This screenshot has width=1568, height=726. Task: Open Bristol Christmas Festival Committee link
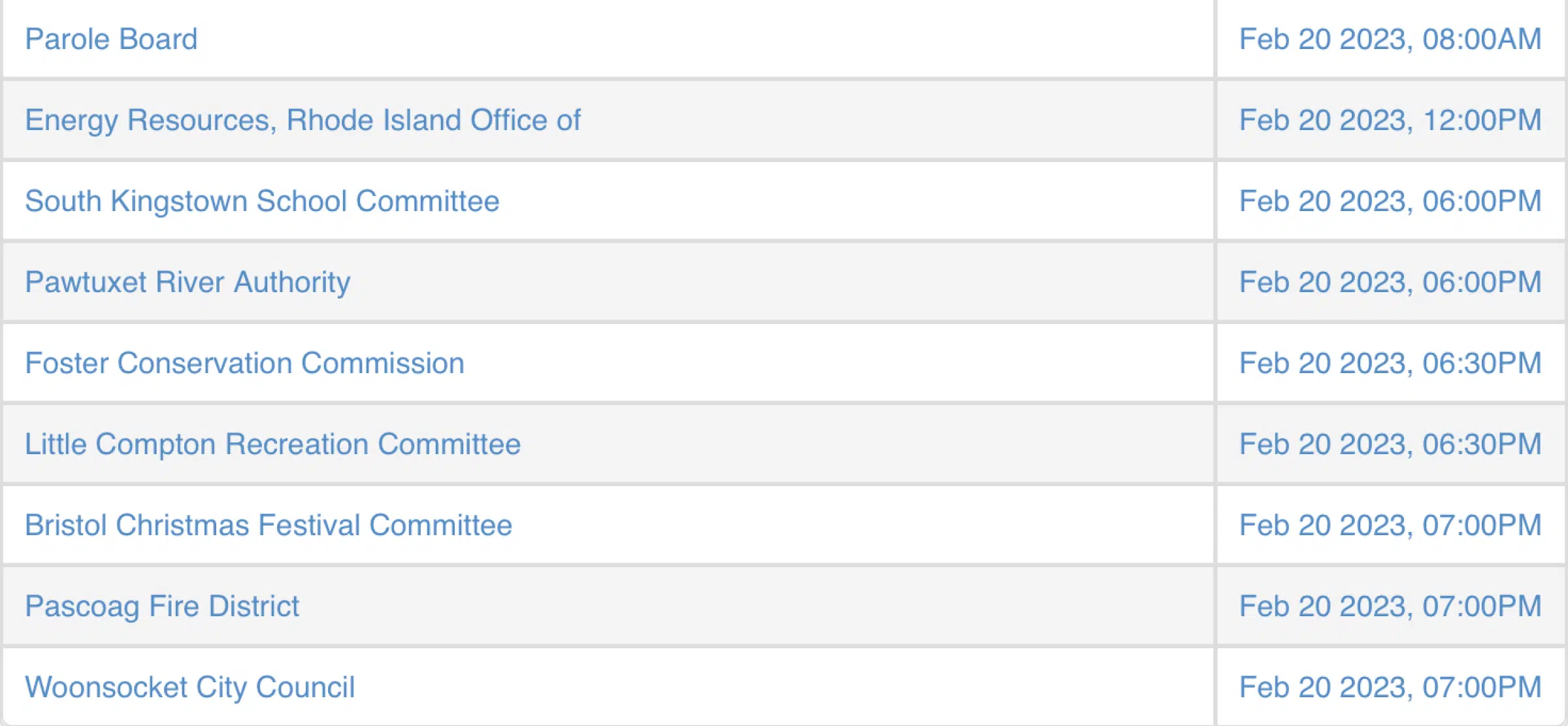(269, 525)
